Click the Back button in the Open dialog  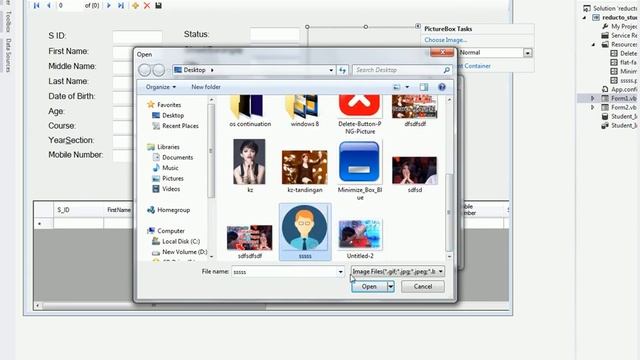click(x=144, y=70)
